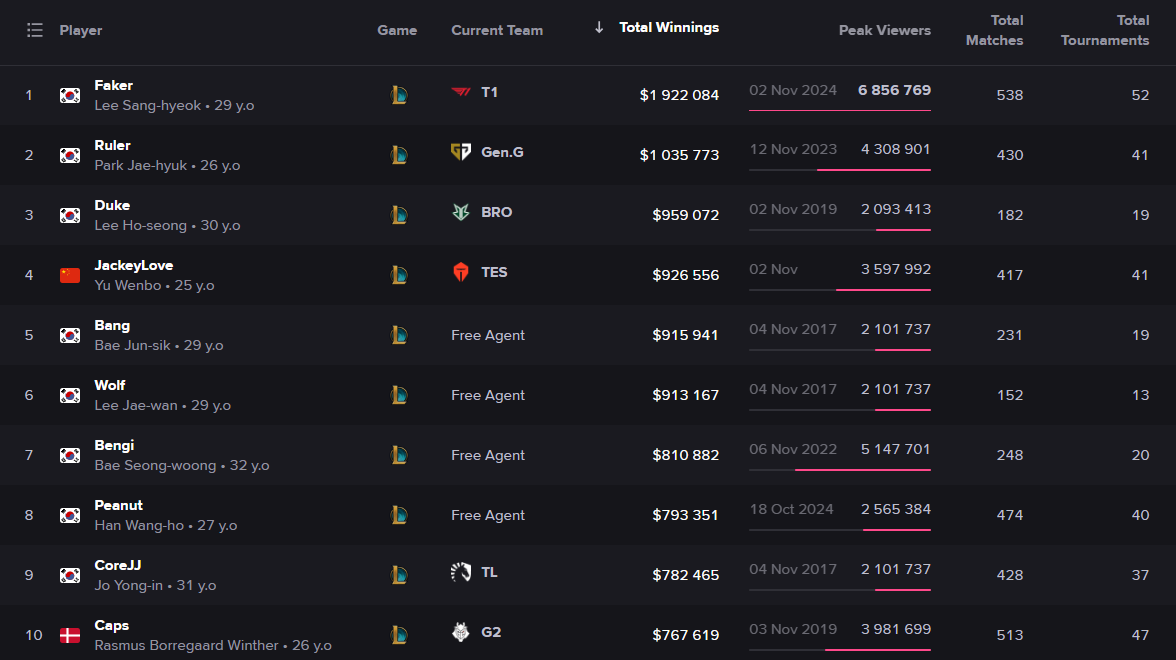Click the Current Team column header
The image size is (1176, 660).
point(497,30)
